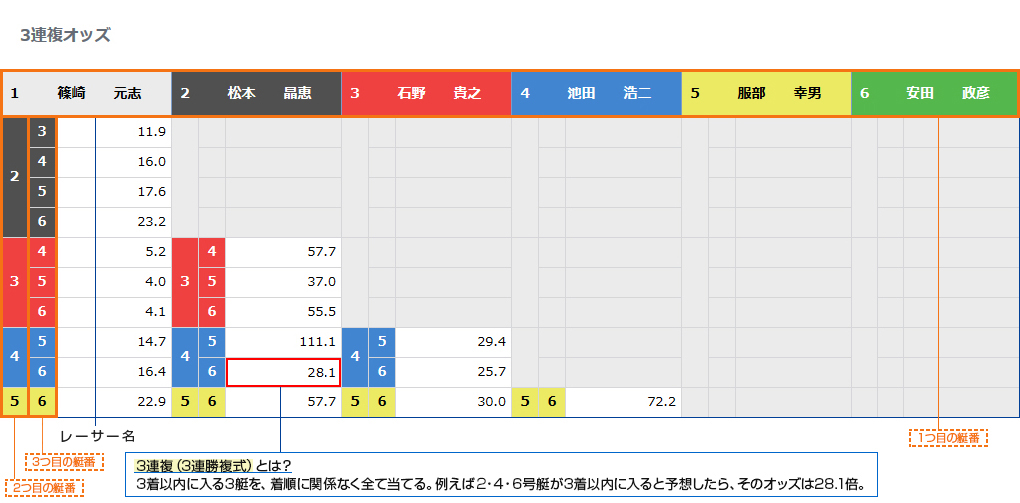This screenshot has width=1020, height=503.
Task: Click the yellow racer 5 服部 幸男 header
Action: pos(766,94)
